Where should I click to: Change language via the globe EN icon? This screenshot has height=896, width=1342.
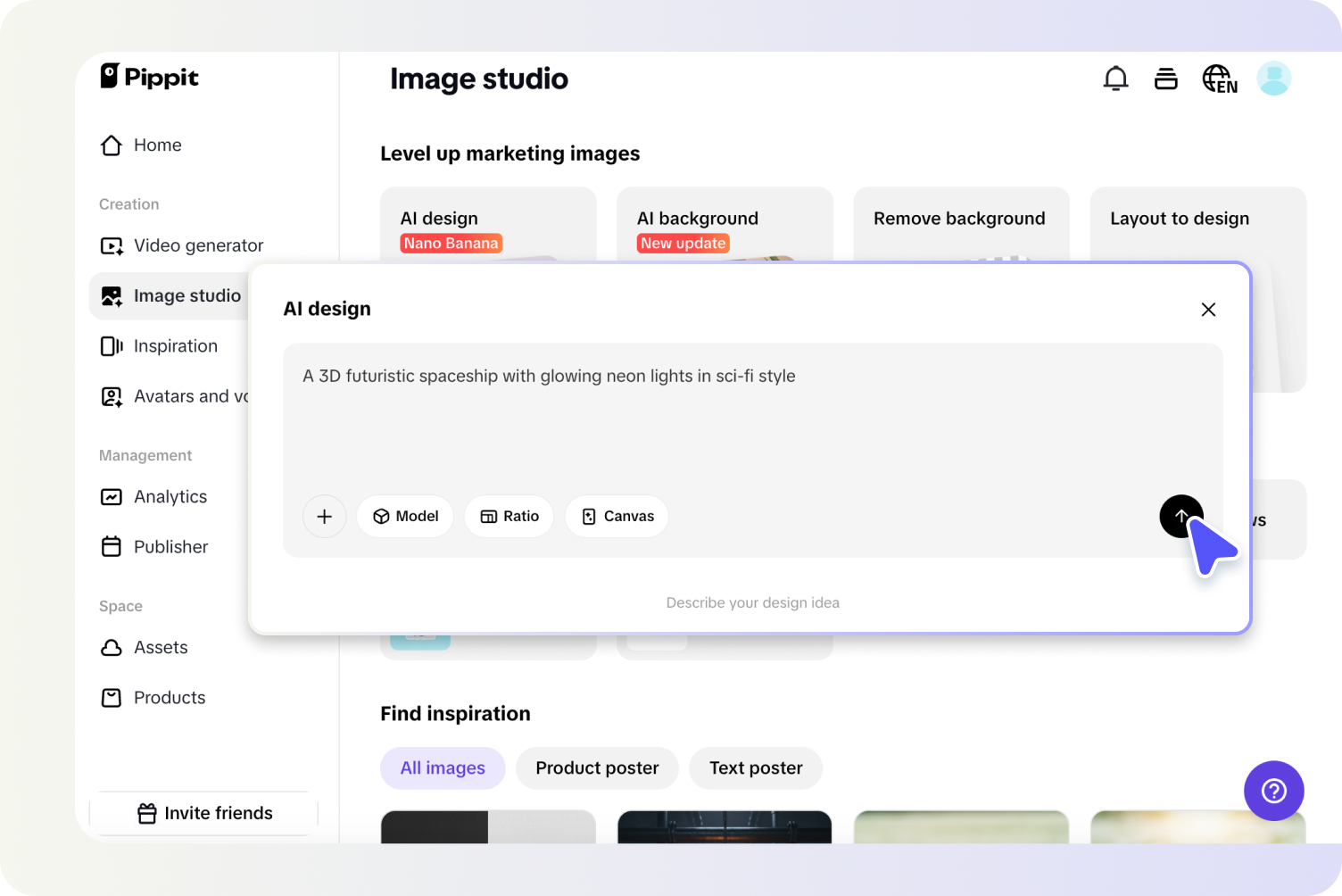pyautogui.click(x=1219, y=79)
